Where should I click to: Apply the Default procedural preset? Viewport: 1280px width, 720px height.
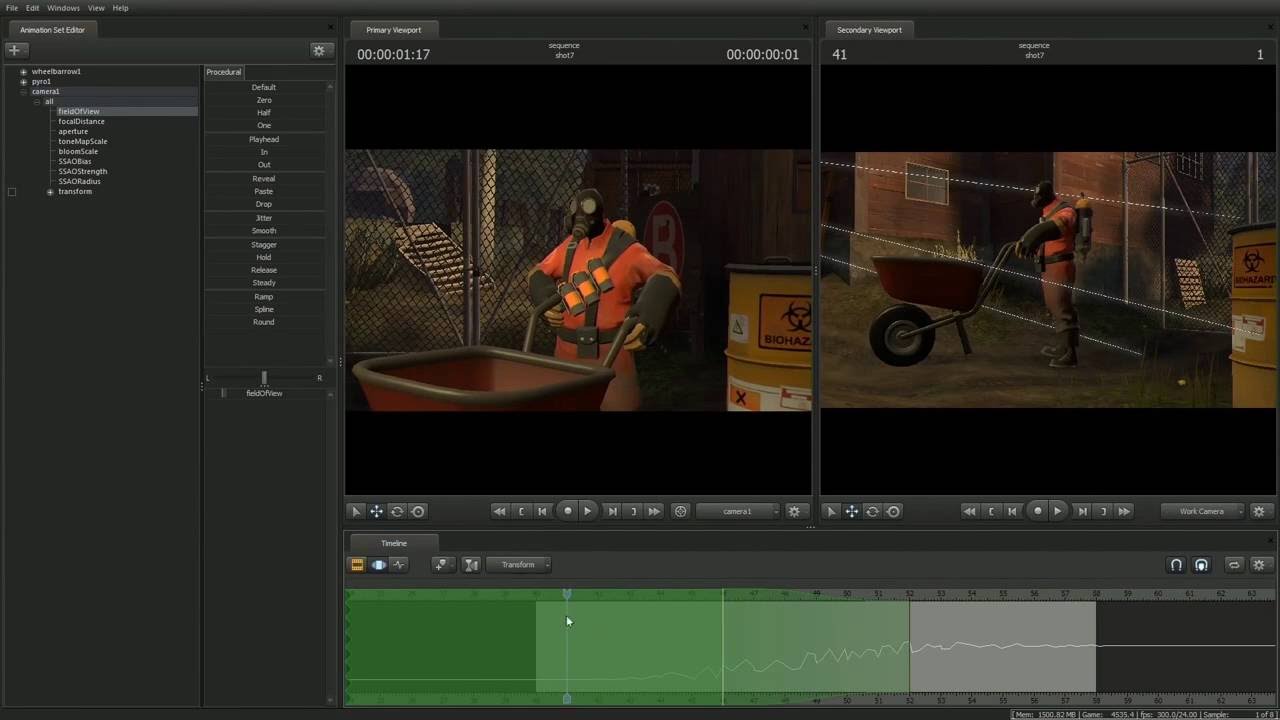pos(264,88)
